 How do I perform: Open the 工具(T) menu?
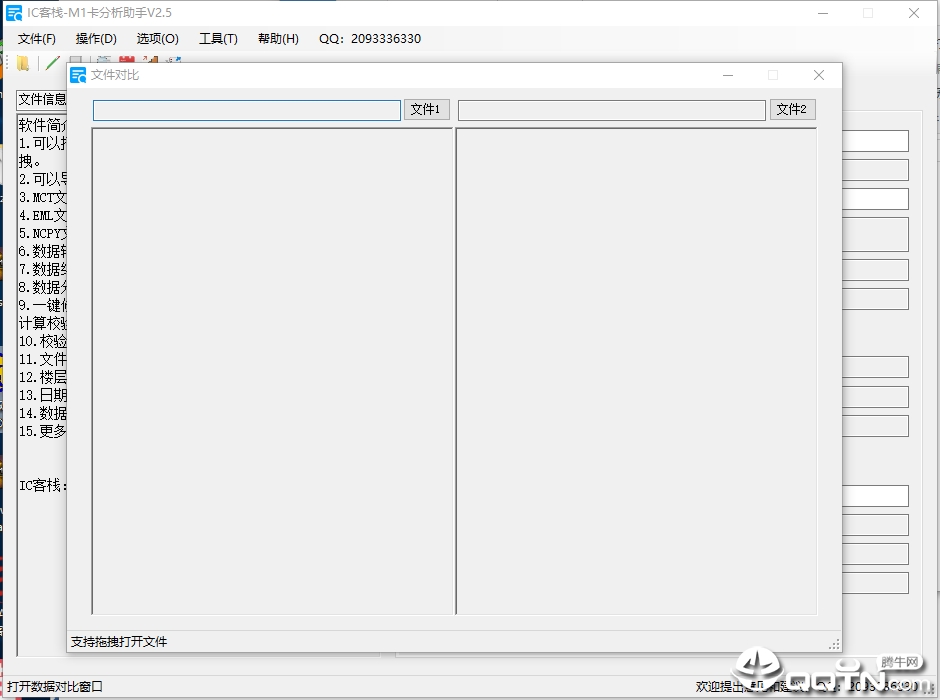(x=218, y=39)
